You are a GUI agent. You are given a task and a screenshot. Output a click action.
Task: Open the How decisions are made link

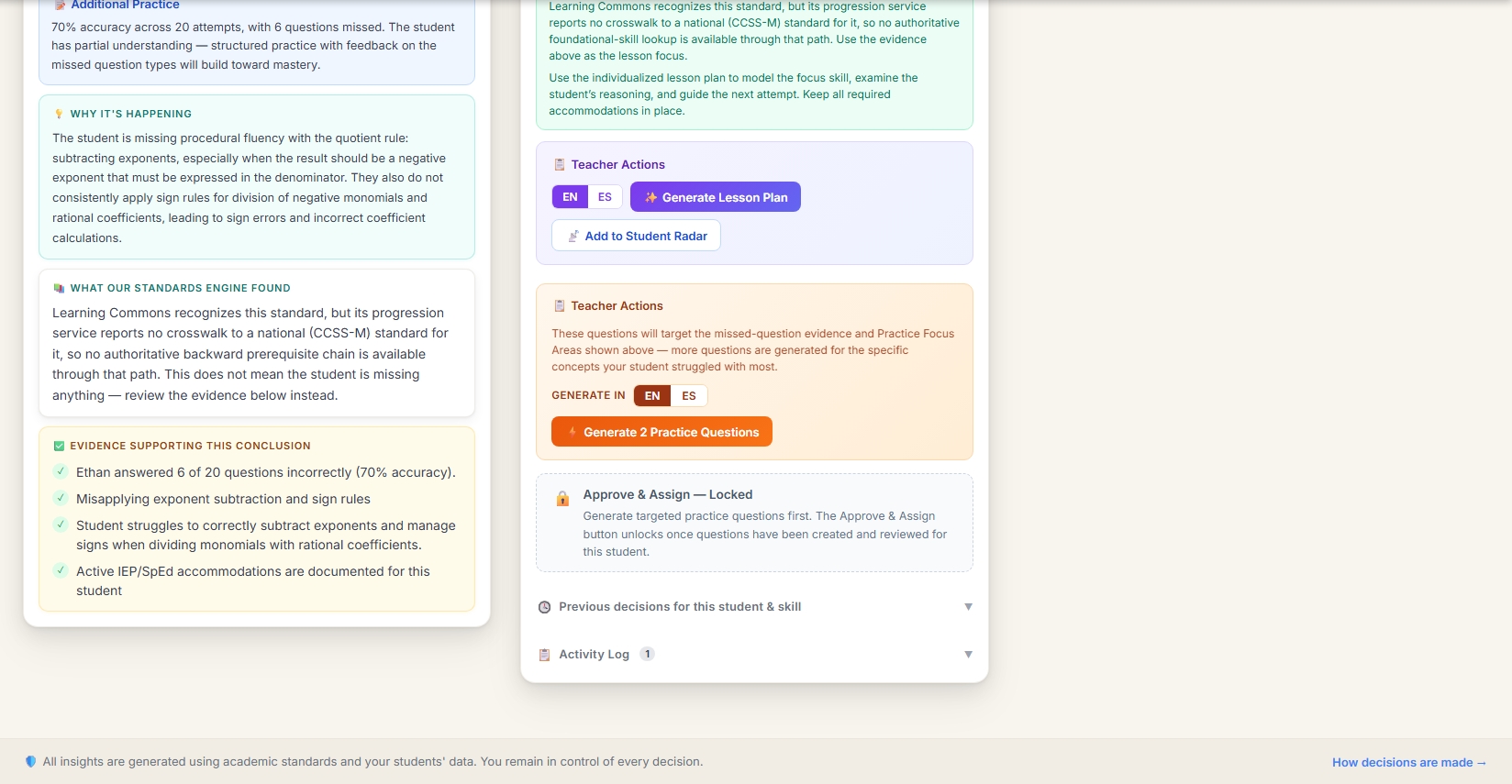coord(1408,763)
